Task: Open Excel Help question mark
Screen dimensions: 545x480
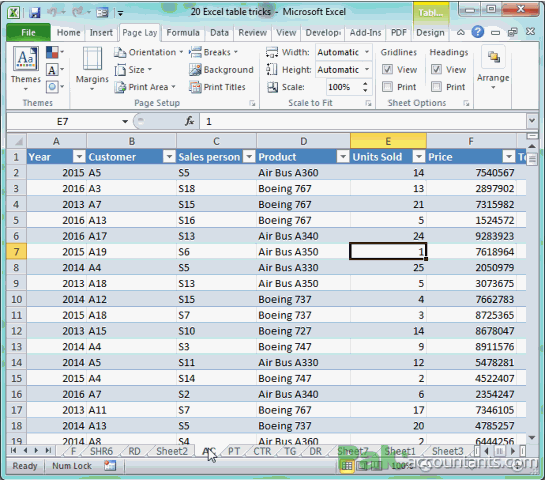Action: tap(478, 32)
